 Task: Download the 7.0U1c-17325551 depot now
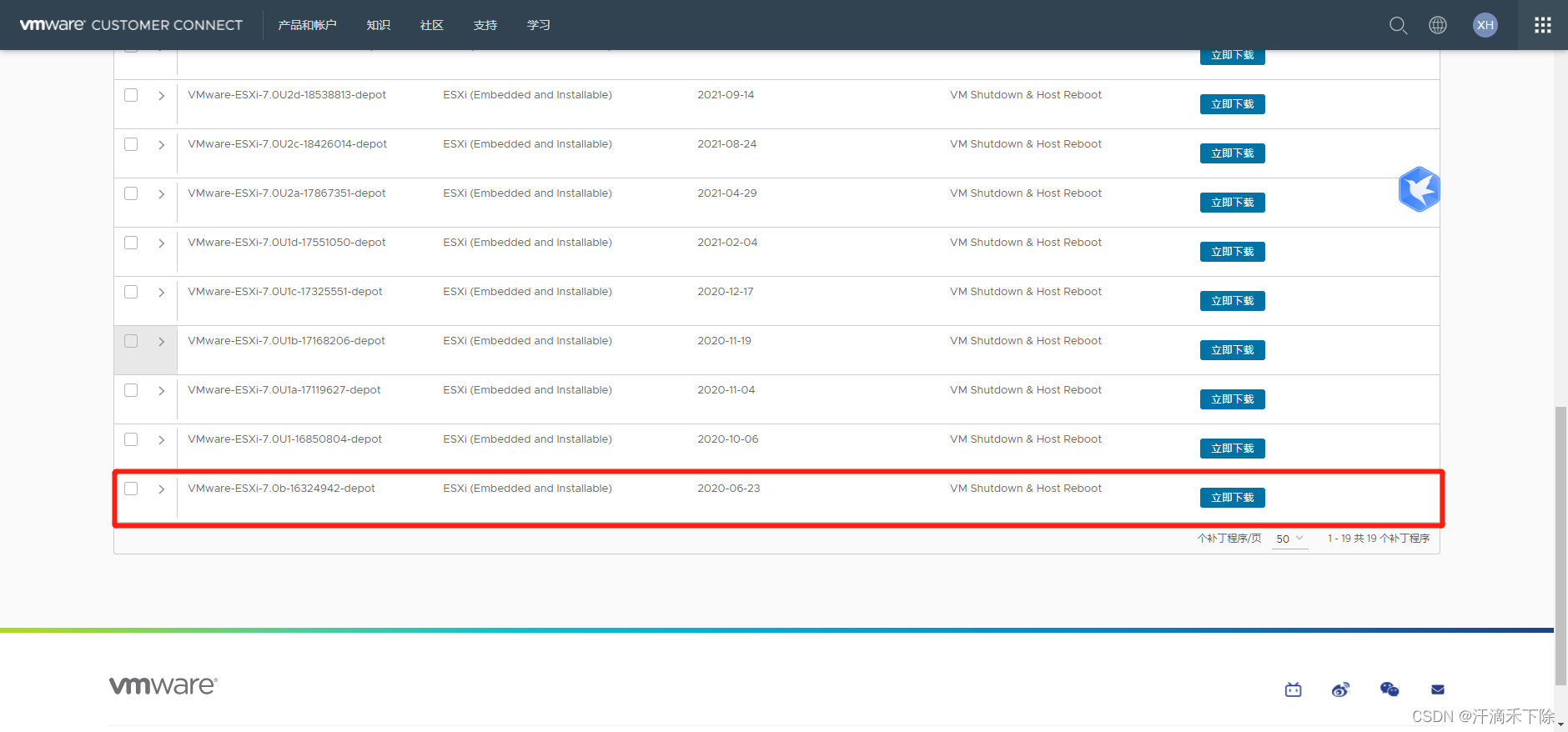point(1233,301)
